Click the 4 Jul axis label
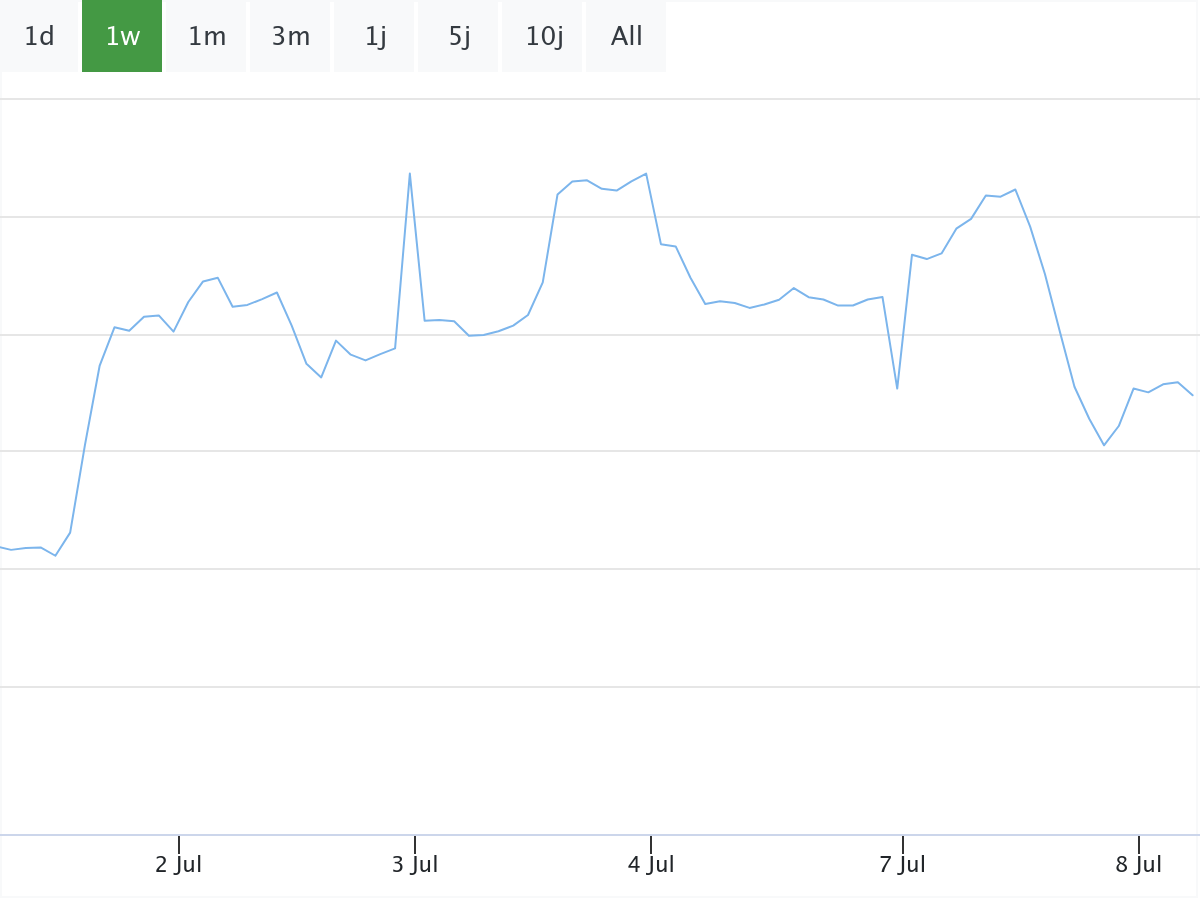This screenshot has width=1200, height=900. [651, 864]
